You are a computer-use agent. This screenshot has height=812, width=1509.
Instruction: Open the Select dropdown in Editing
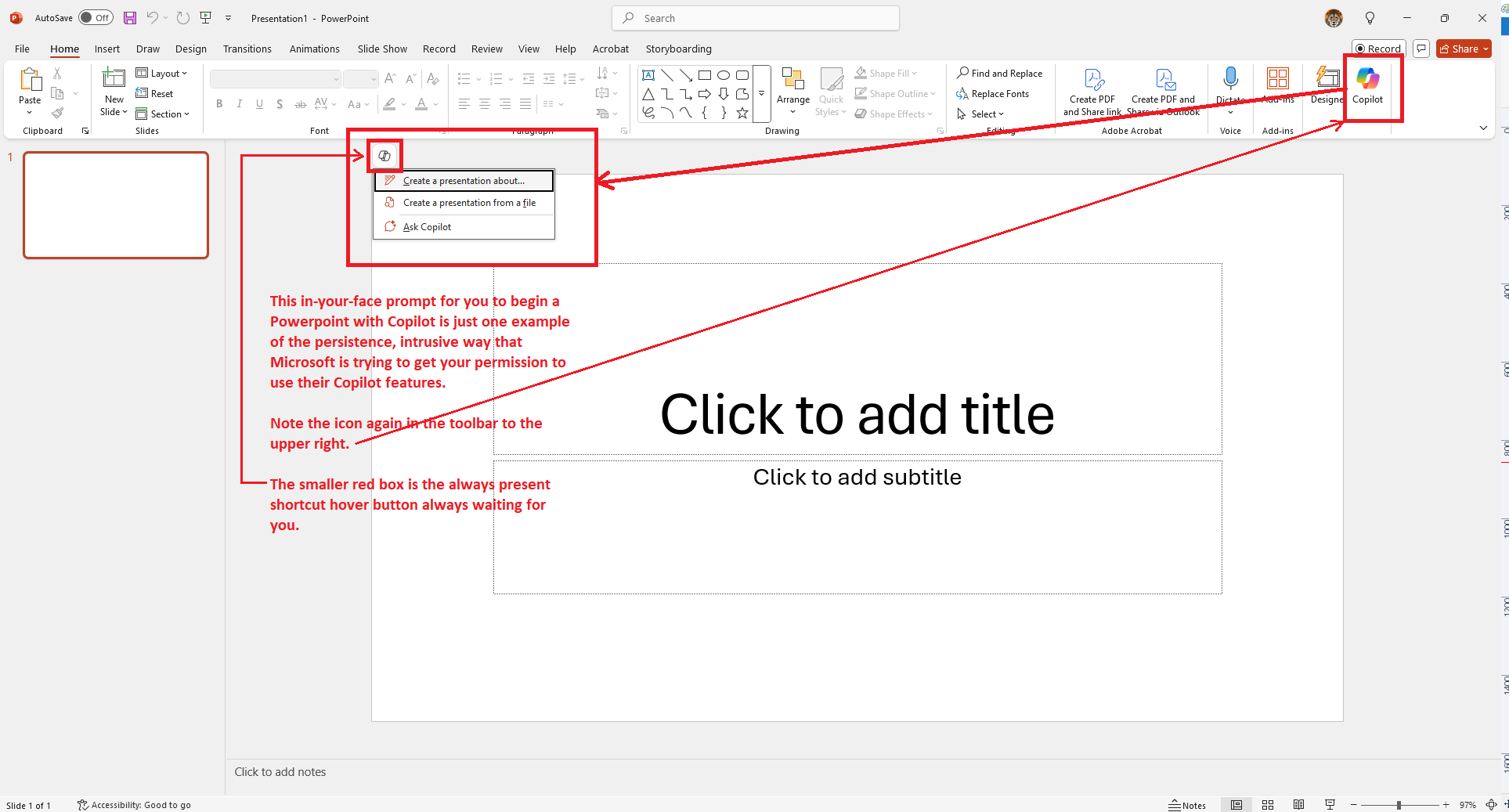[x=980, y=114]
